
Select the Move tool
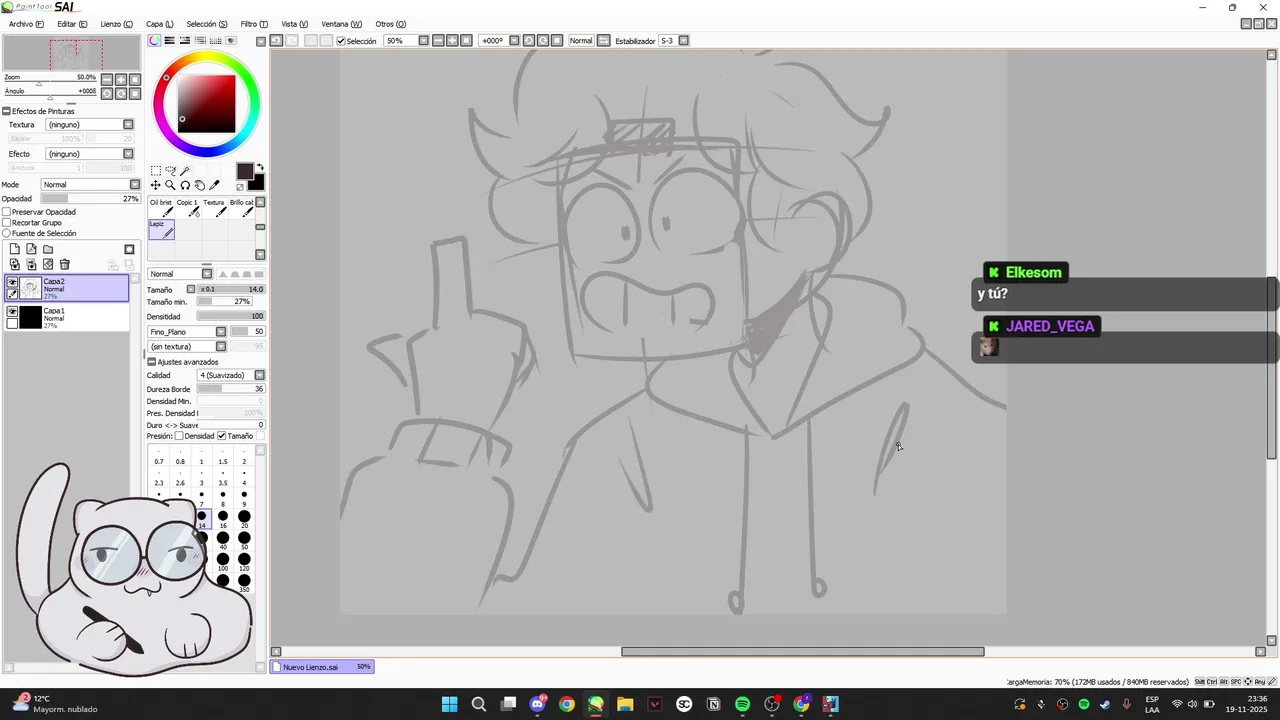155,185
